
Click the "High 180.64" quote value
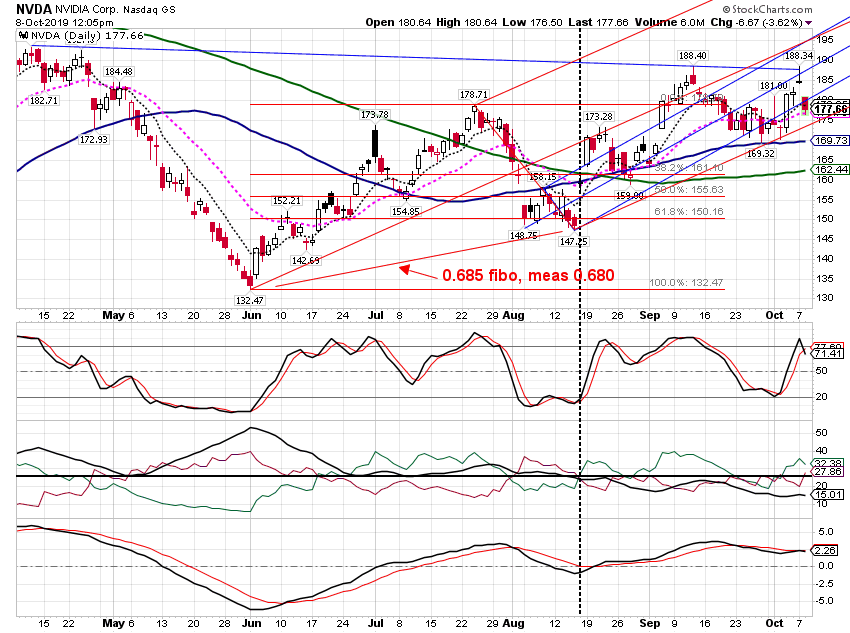tap(467, 23)
